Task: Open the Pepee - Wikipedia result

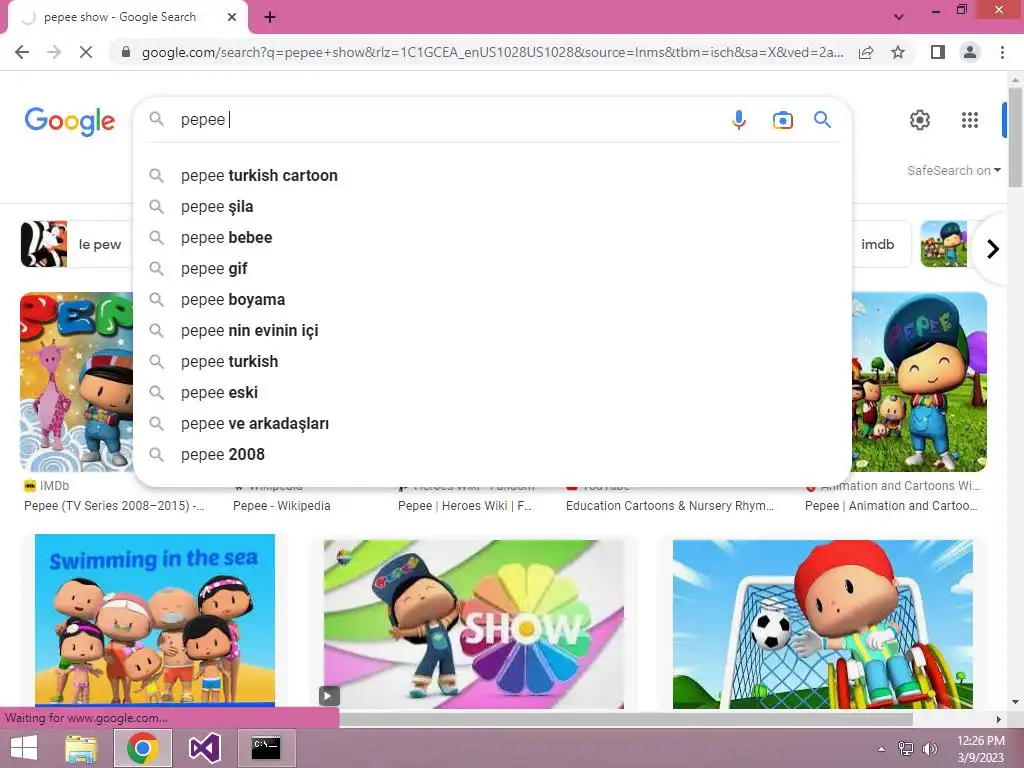Action: (x=281, y=505)
